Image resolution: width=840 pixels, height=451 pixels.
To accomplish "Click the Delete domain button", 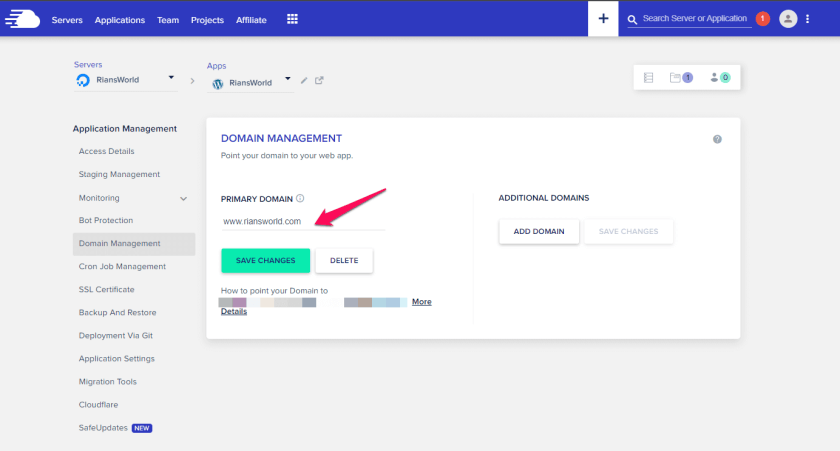I will (344, 260).
